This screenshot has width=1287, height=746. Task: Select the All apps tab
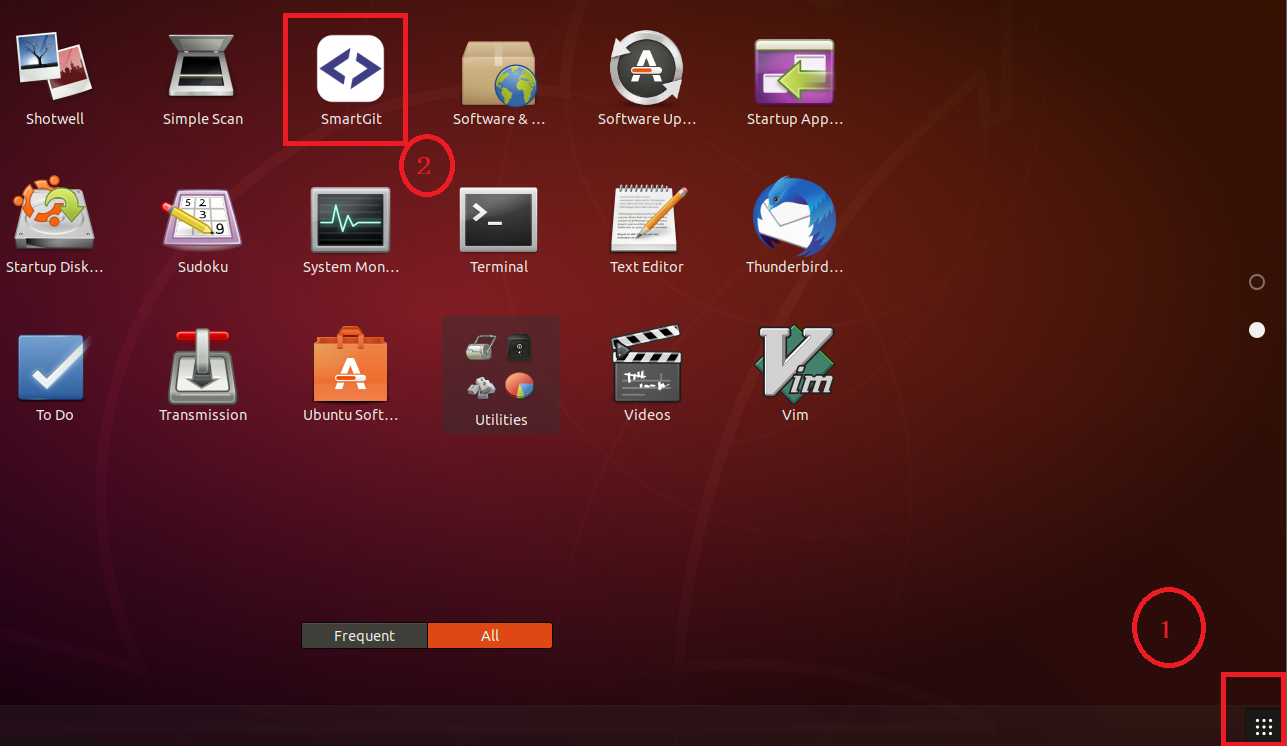click(x=490, y=636)
